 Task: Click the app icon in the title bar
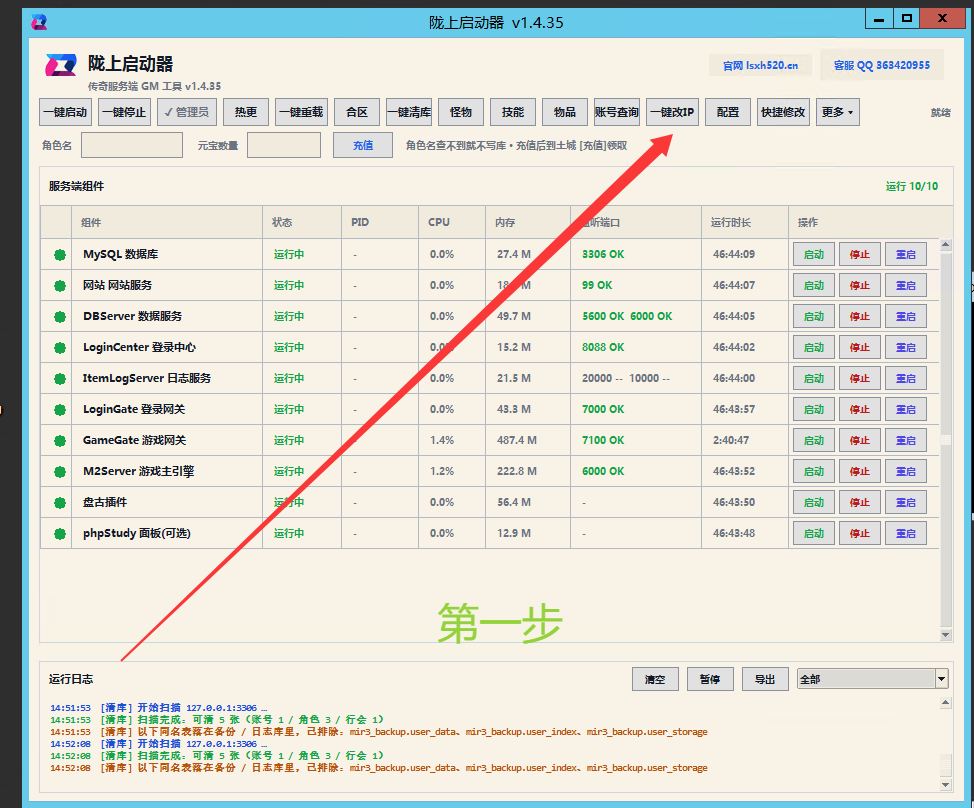(x=39, y=22)
